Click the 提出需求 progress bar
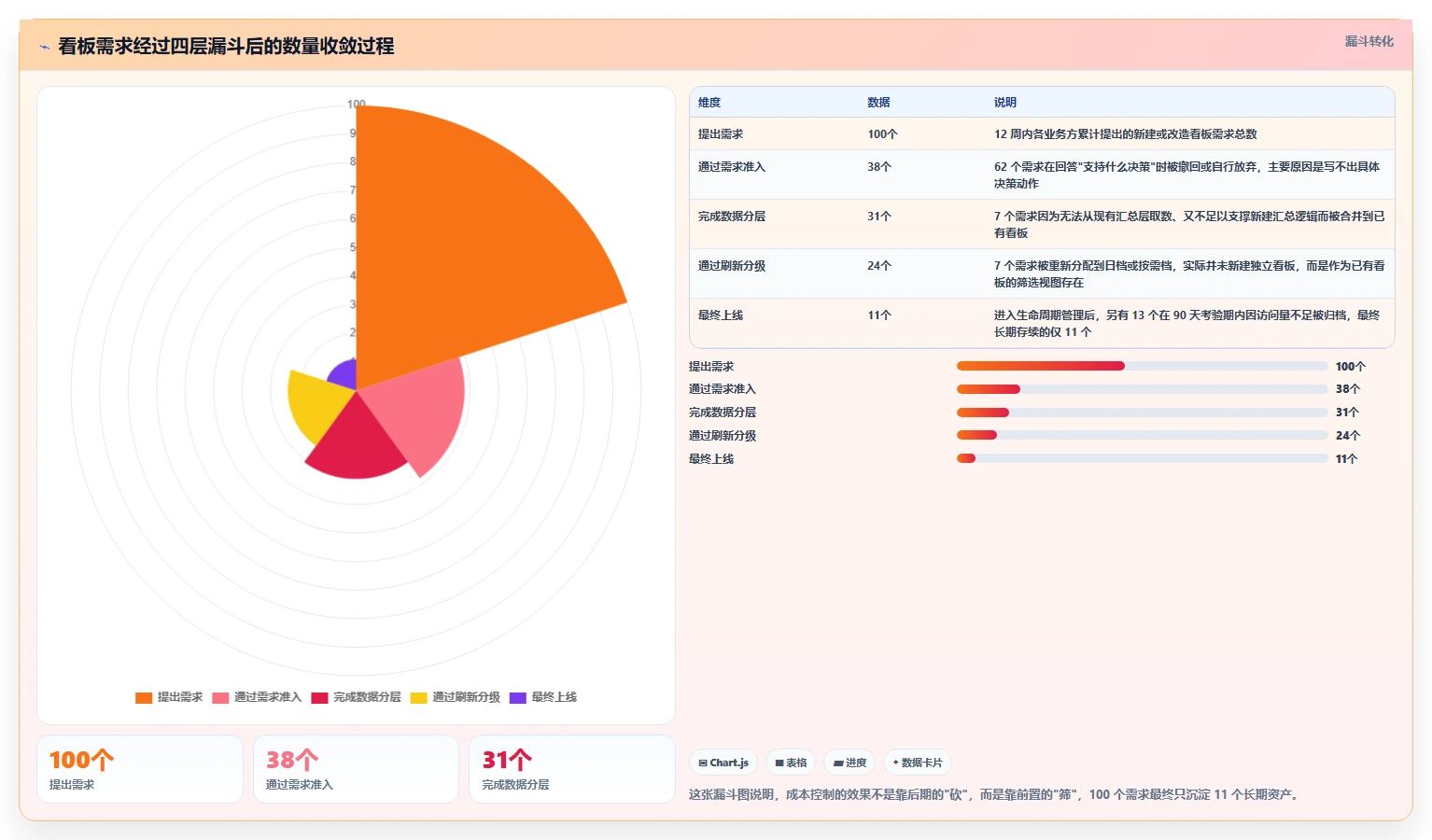1432x840 pixels. point(1142,366)
